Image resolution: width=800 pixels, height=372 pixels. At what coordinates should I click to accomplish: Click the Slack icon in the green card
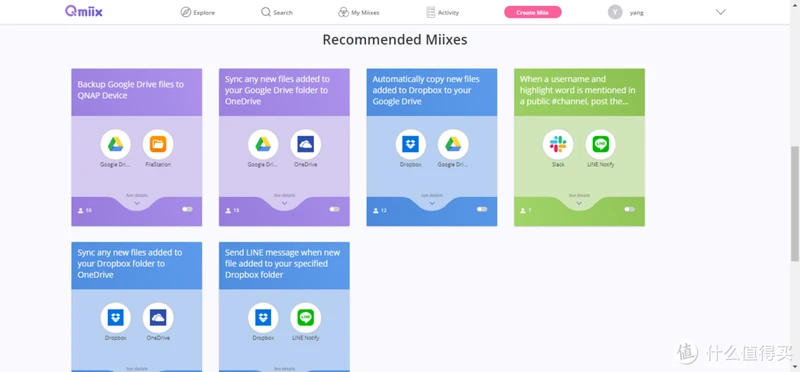[558, 144]
